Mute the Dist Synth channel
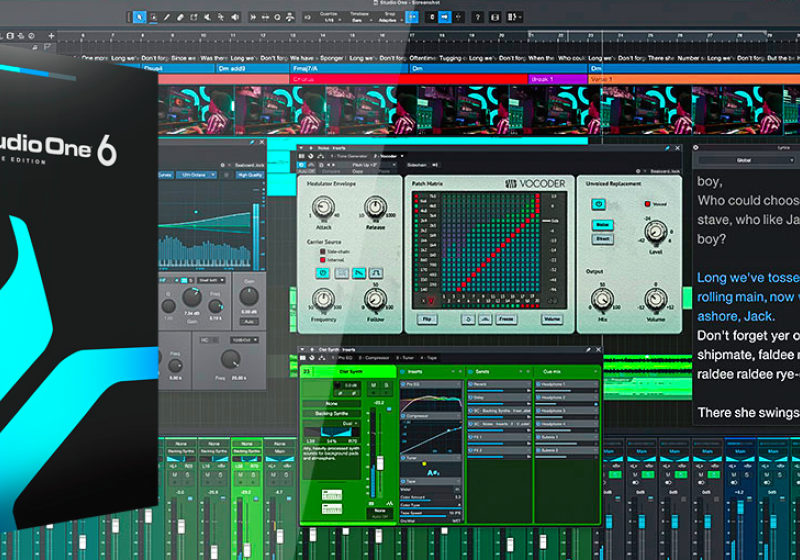Screen dimensions: 800x560 click(374, 386)
